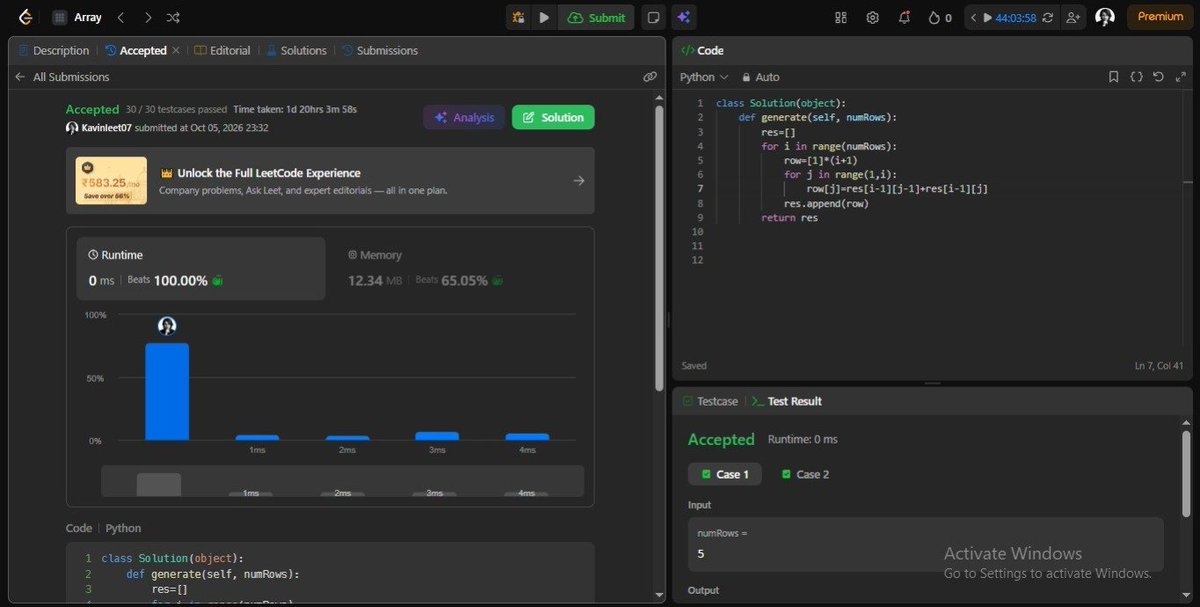The height and width of the screenshot is (607, 1200).
Task: Click the chart range selector below the histogram
Action: point(342,481)
